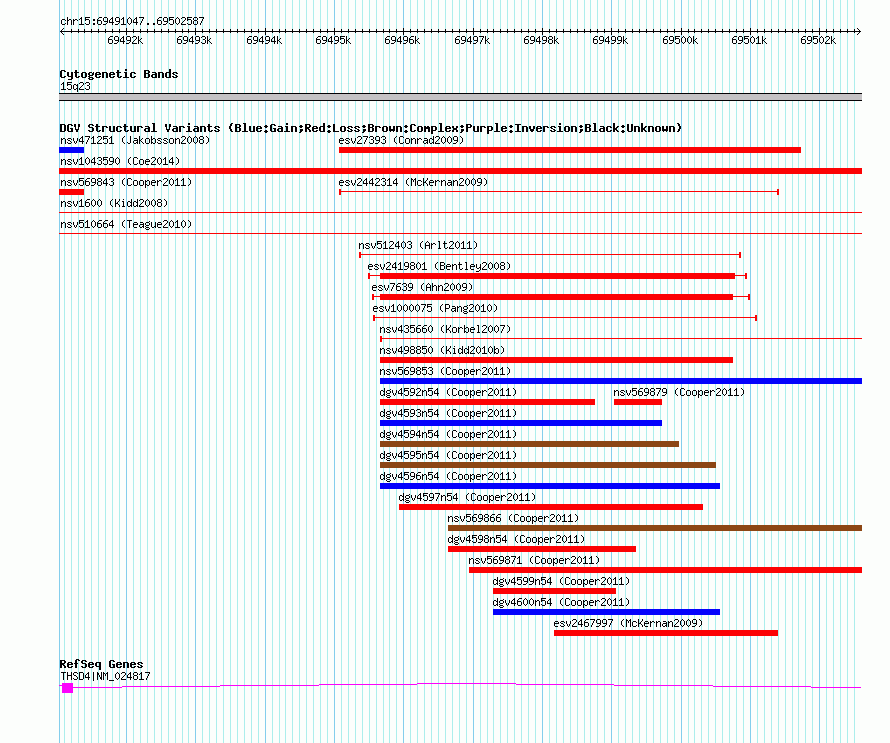The height and width of the screenshot is (743, 890).
Task: Open the esv7639 (Ahn2009) label
Action: pos(422,287)
